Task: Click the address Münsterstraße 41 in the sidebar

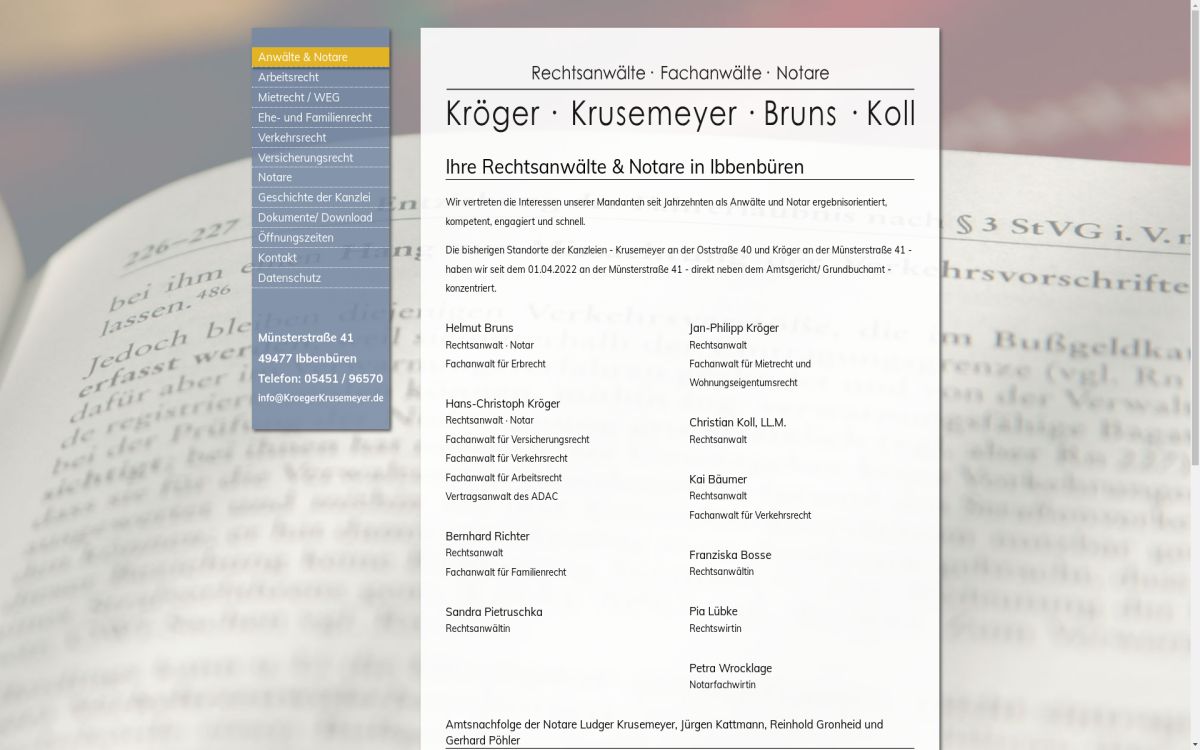Action: click(304, 337)
